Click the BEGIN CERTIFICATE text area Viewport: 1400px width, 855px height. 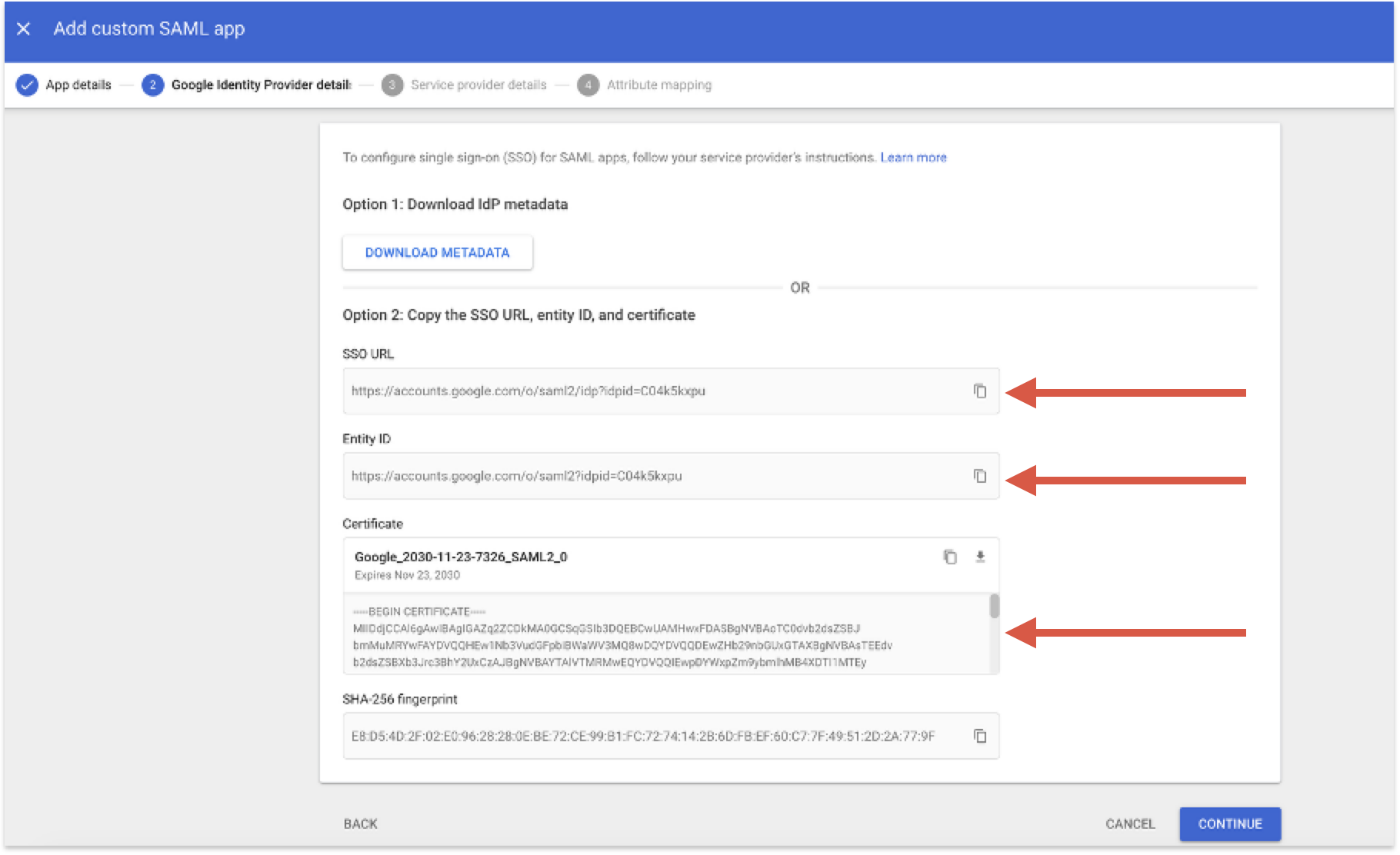tap(666, 634)
